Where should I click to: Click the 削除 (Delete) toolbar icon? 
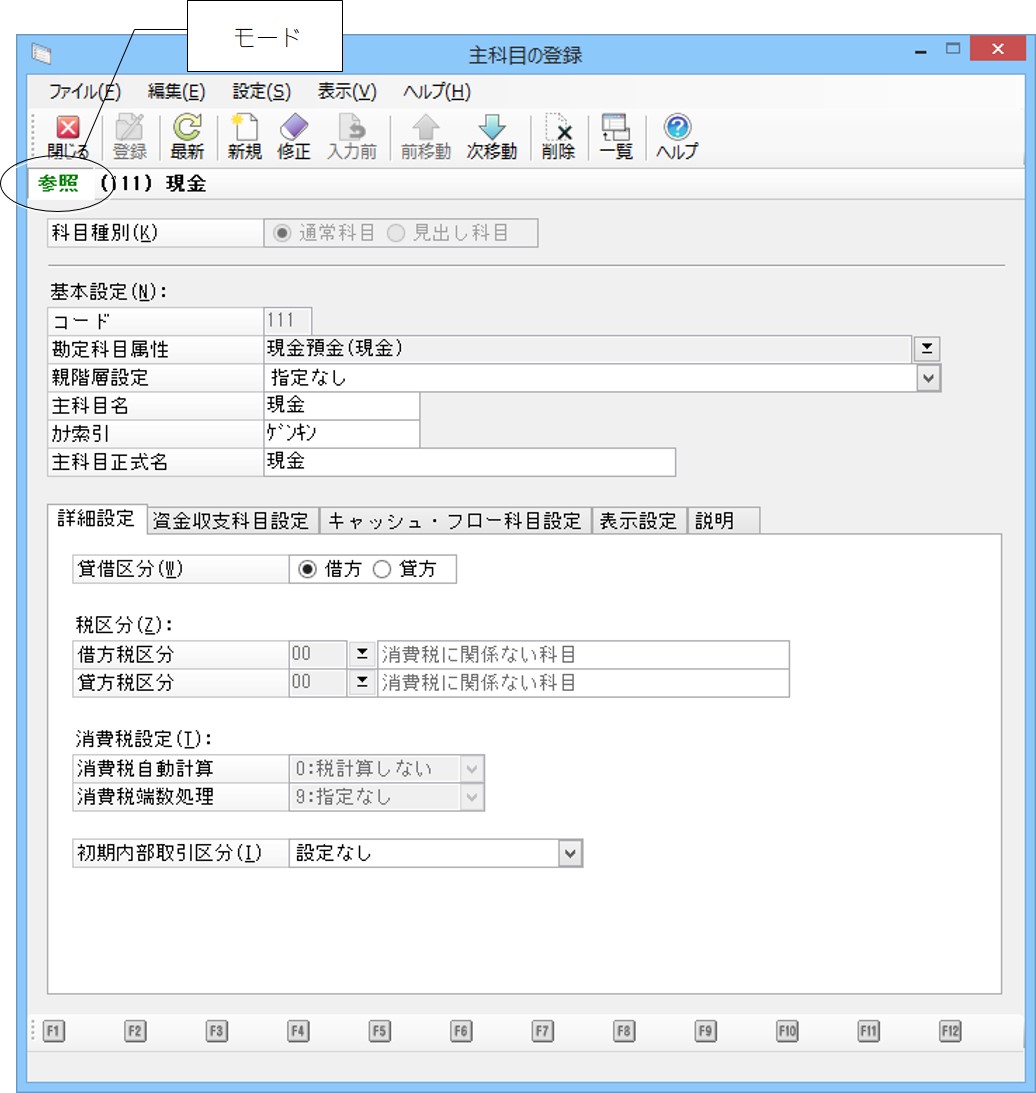tap(558, 129)
